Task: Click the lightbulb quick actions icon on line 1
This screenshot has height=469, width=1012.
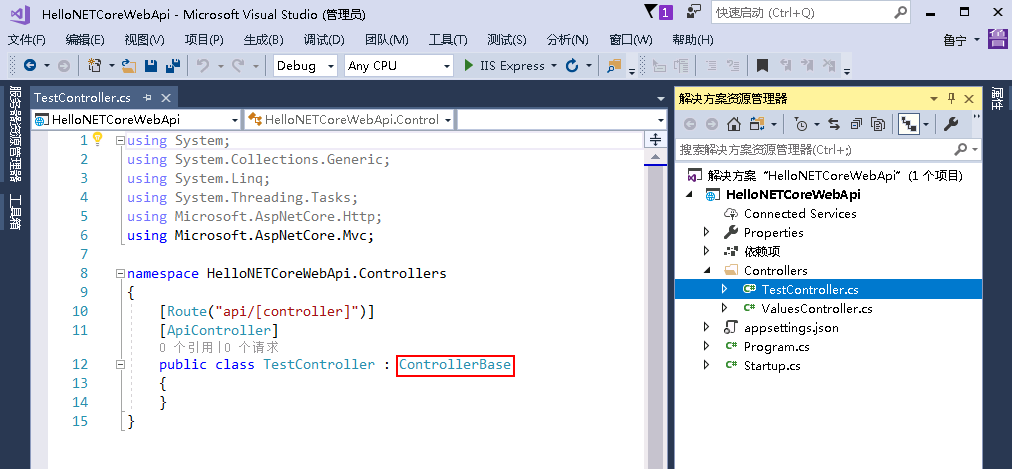Action: (x=97, y=138)
